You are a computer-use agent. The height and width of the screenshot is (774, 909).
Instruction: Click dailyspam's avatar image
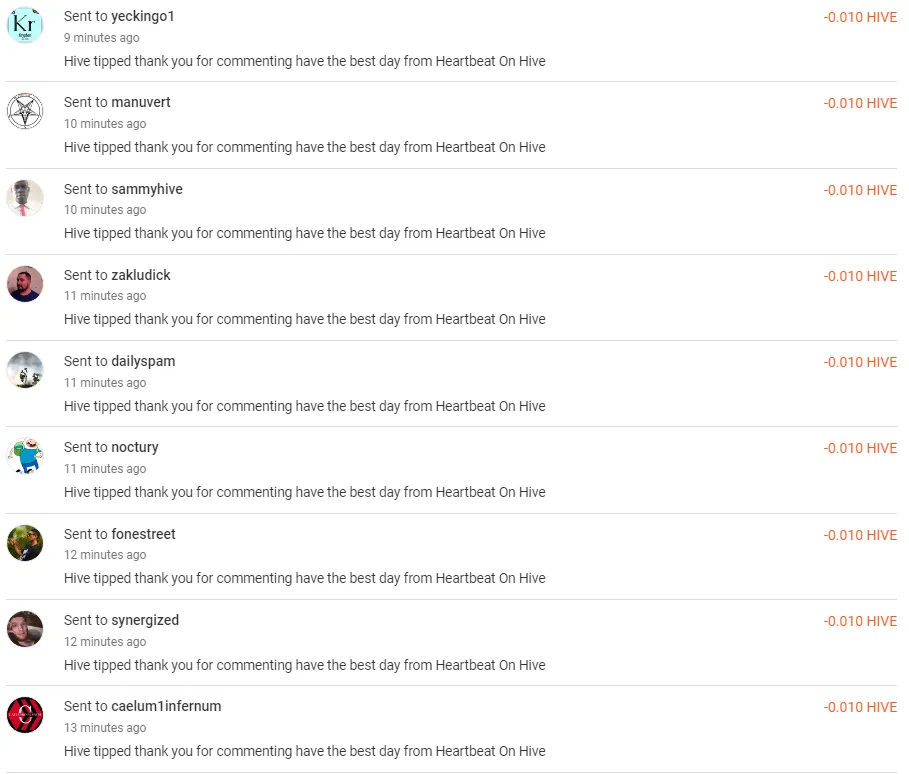click(24, 370)
